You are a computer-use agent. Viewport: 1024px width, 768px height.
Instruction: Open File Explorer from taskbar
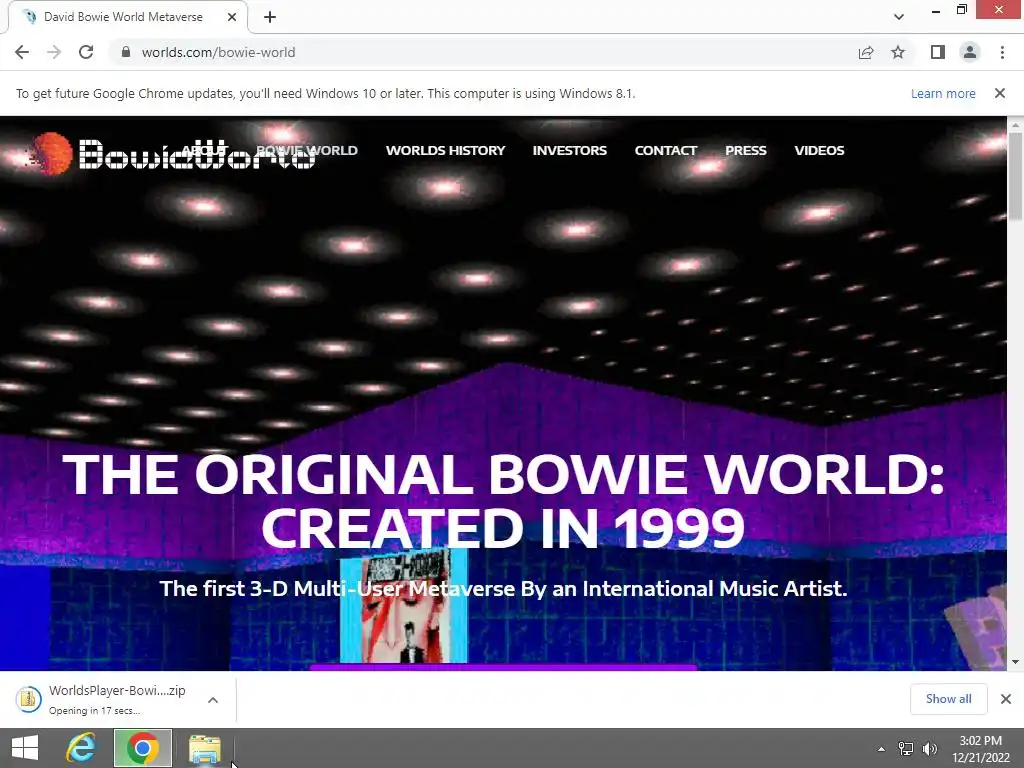coord(205,748)
